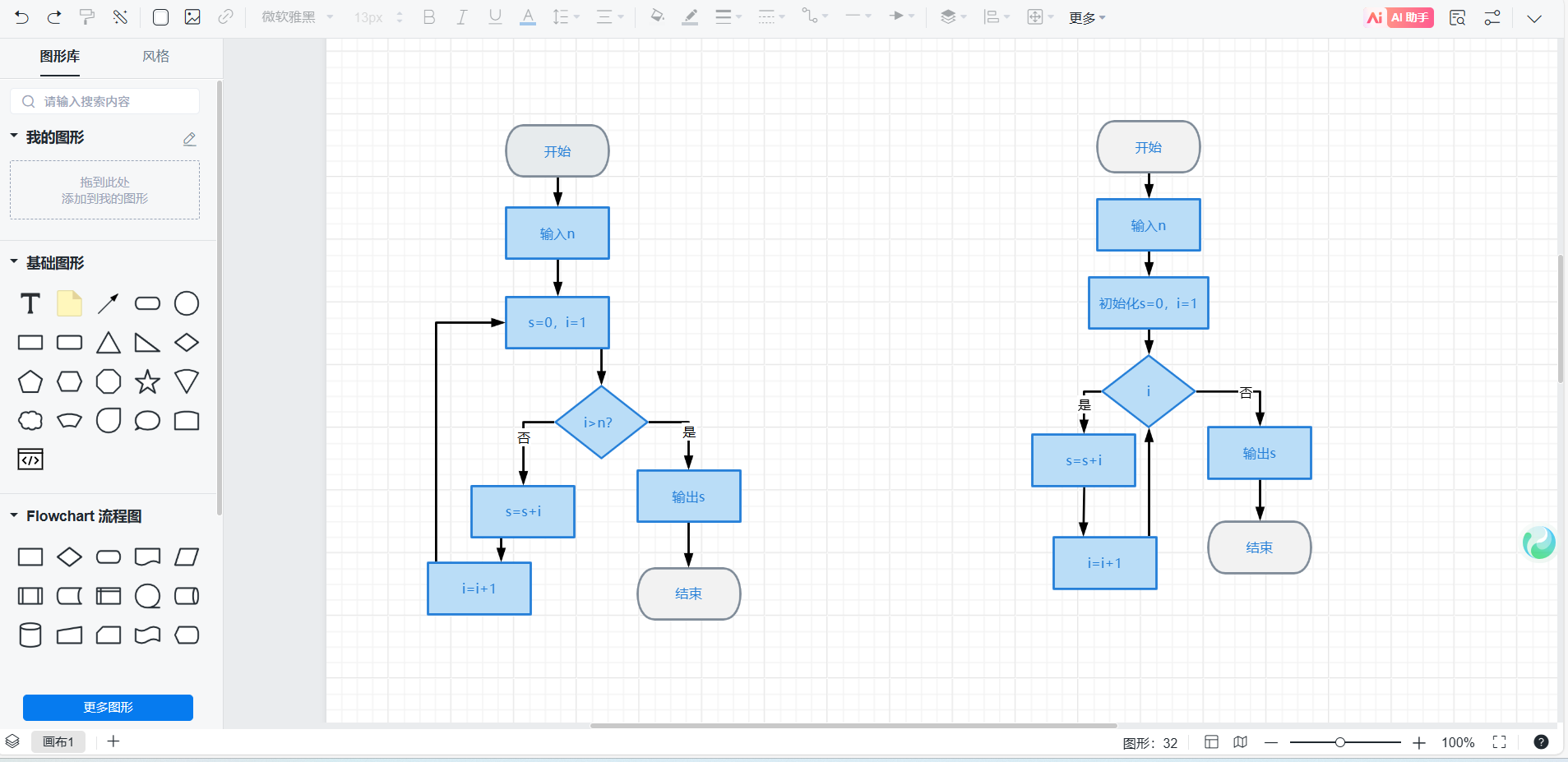This screenshot has height=762, width=1568.
Task: Open the layer order dropdown
Action: tap(954, 17)
